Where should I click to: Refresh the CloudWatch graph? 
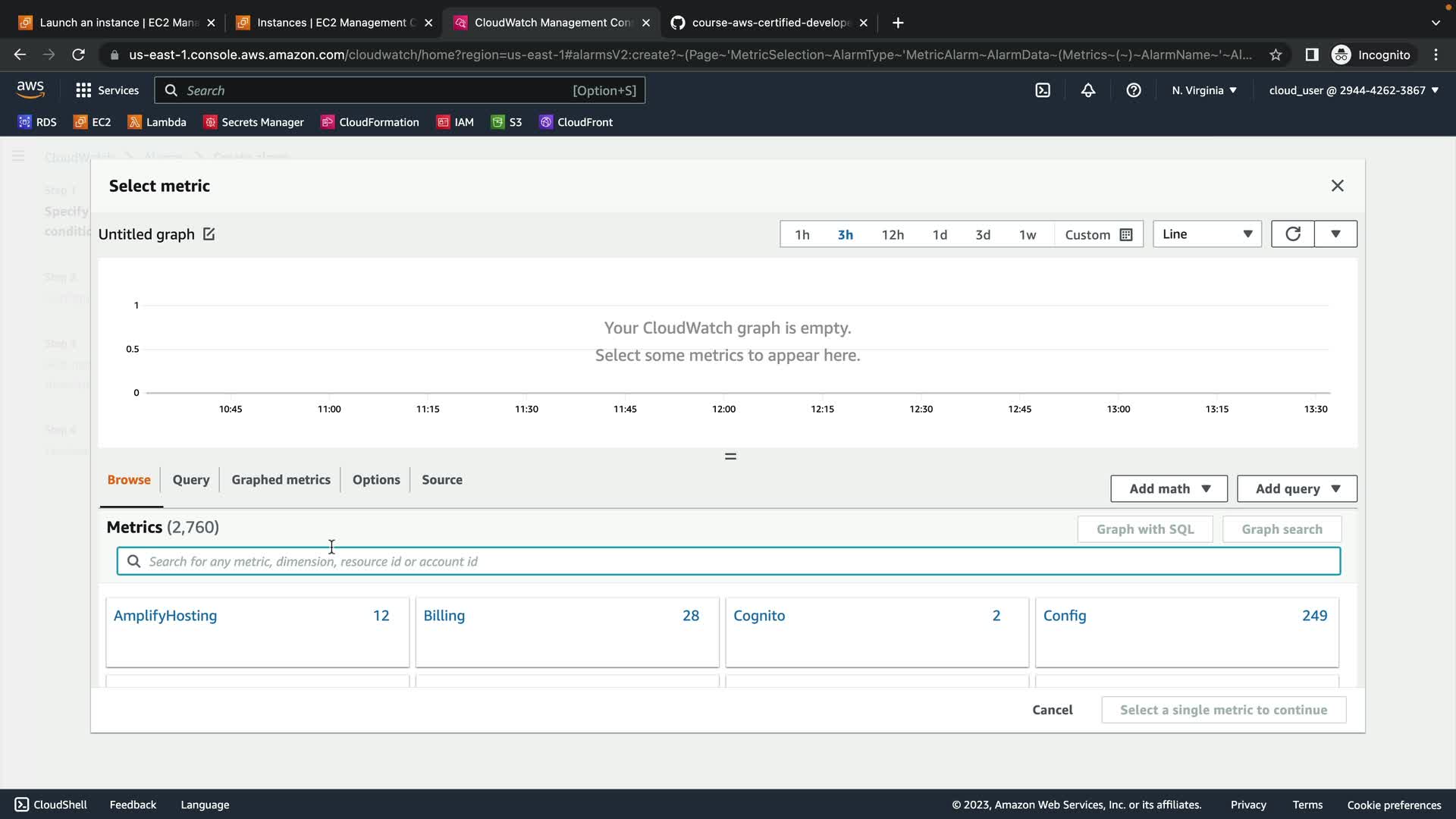(x=1292, y=234)
